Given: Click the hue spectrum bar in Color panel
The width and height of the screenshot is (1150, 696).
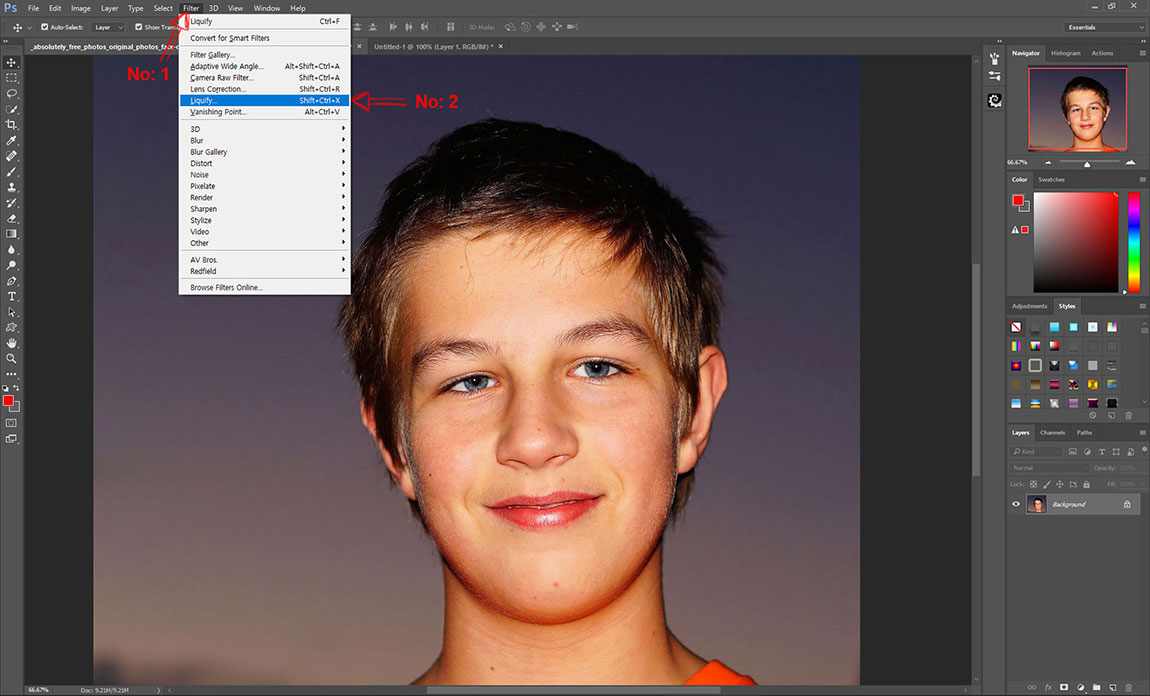Looking at the screenshot, I should click(1134, 243).
